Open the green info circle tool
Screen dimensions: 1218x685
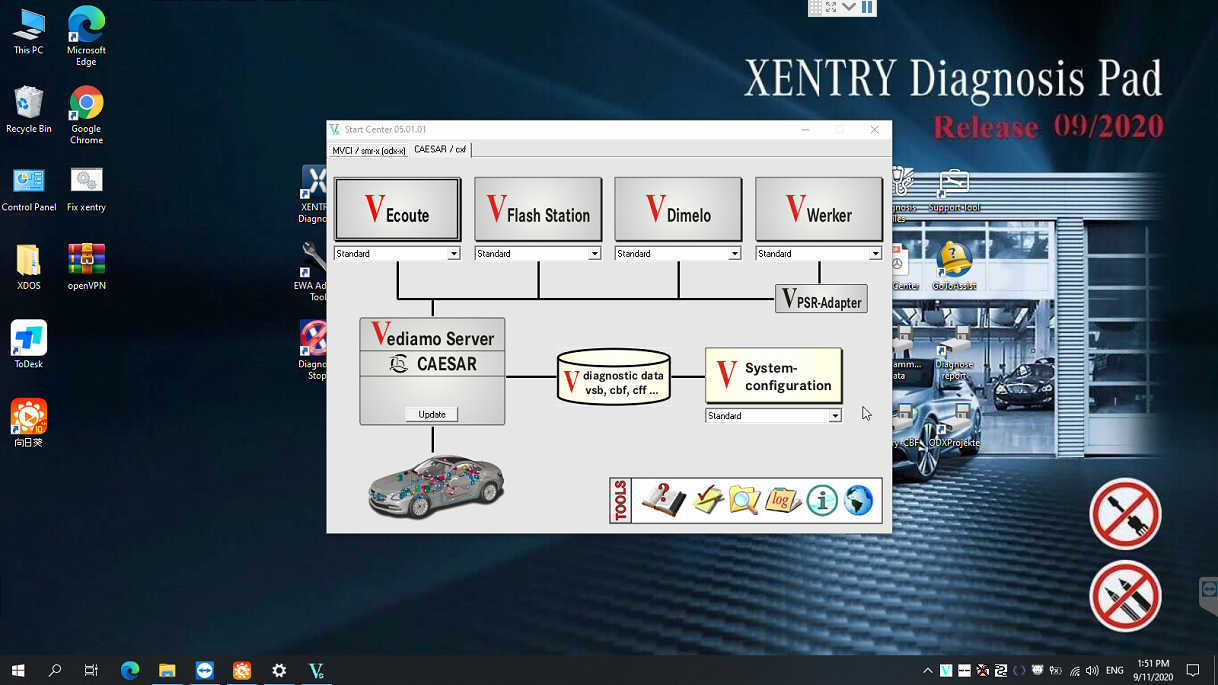[x=822, y=500]
